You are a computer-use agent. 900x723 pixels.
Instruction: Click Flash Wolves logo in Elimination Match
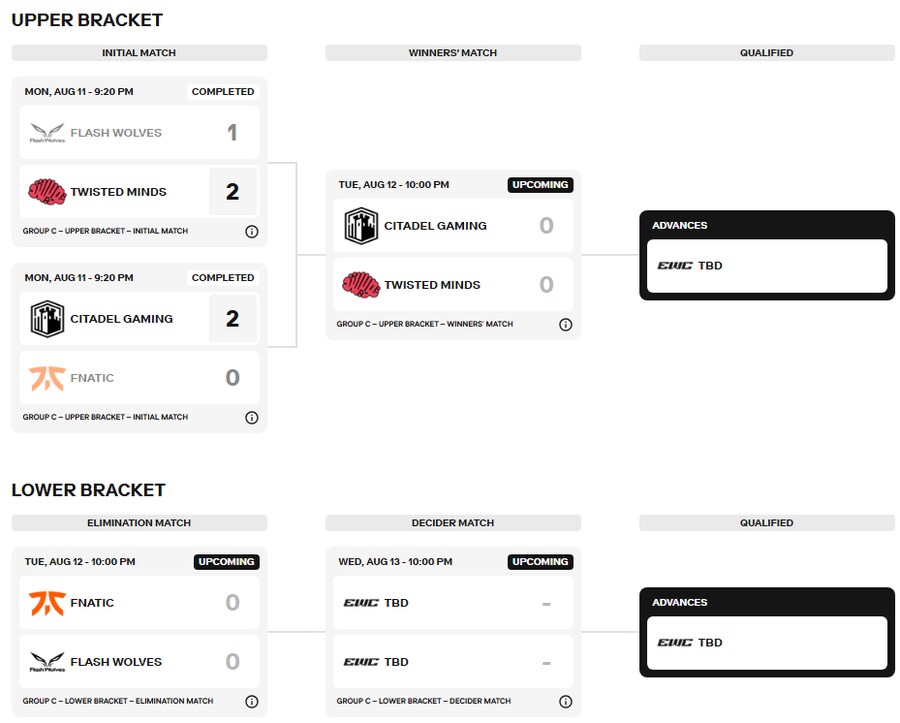coord(47,662)
